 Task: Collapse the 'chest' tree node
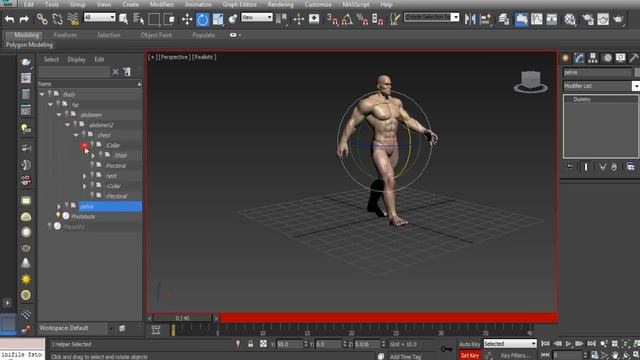[x=76, y=135]
